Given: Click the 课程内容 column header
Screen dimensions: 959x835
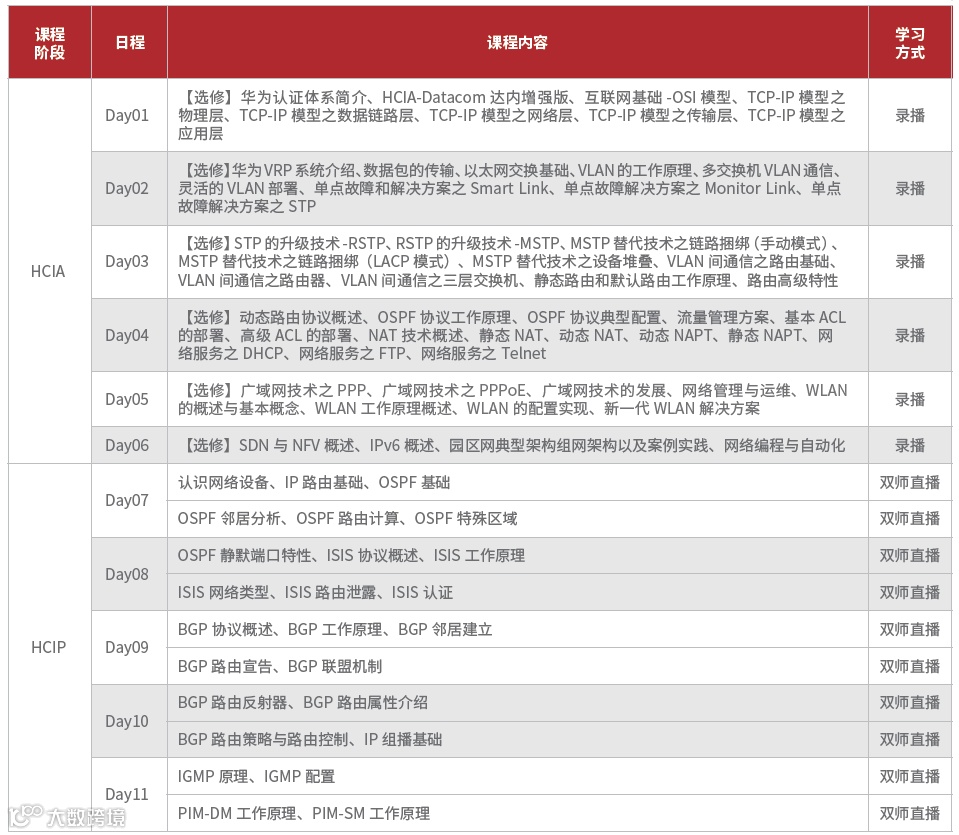Looking at the screenshot, I should click(x=517, y=42).
